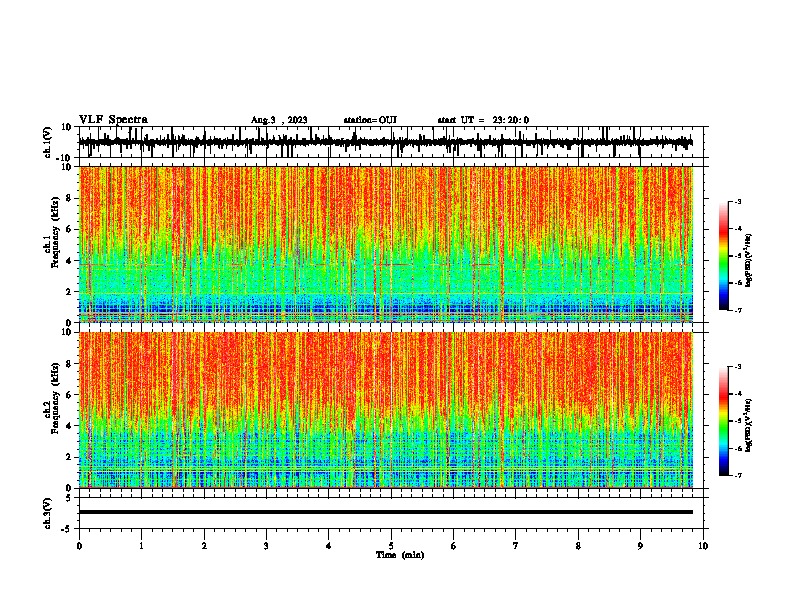Screen dimensions: 792x612
Task: Click the ch.2 colorbar log(PSD) unit label
Action: click(x=749, y=425)
